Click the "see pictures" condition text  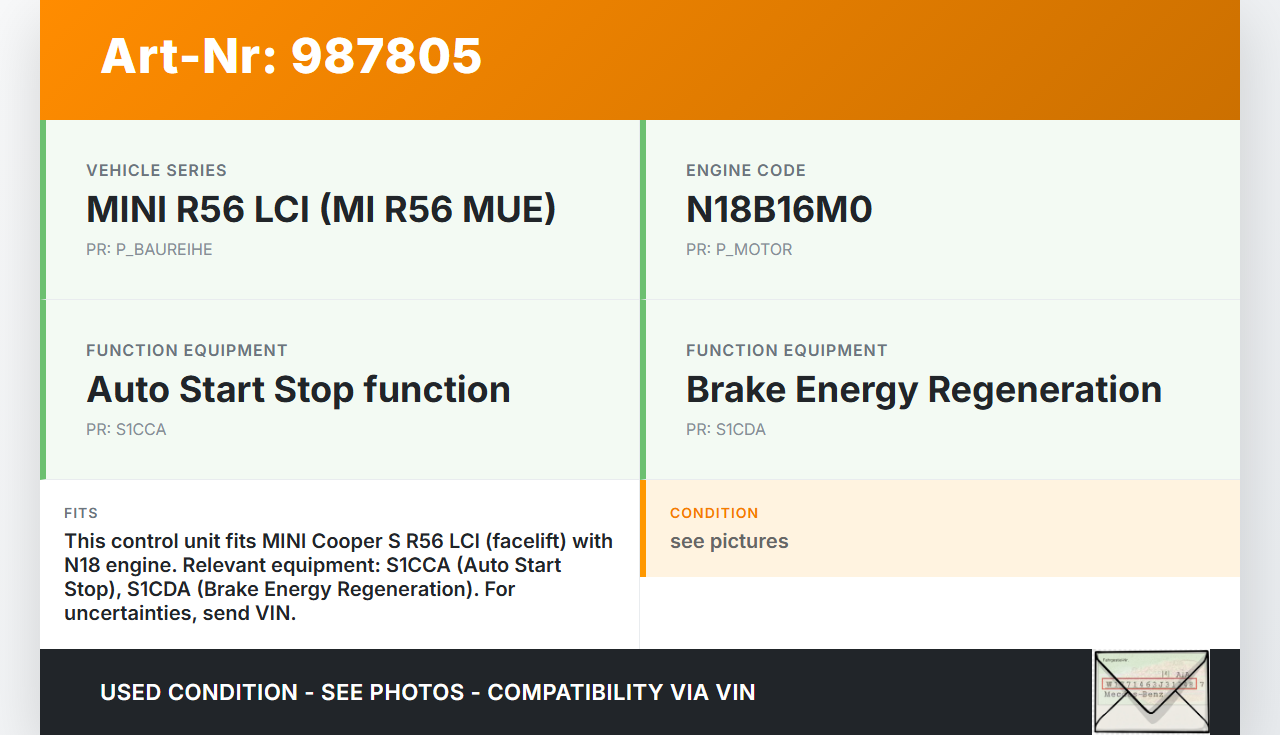pos(729,541)
